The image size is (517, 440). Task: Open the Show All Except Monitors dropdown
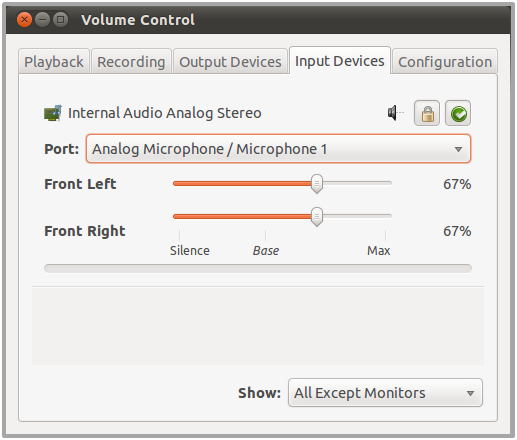click(385, 393)
